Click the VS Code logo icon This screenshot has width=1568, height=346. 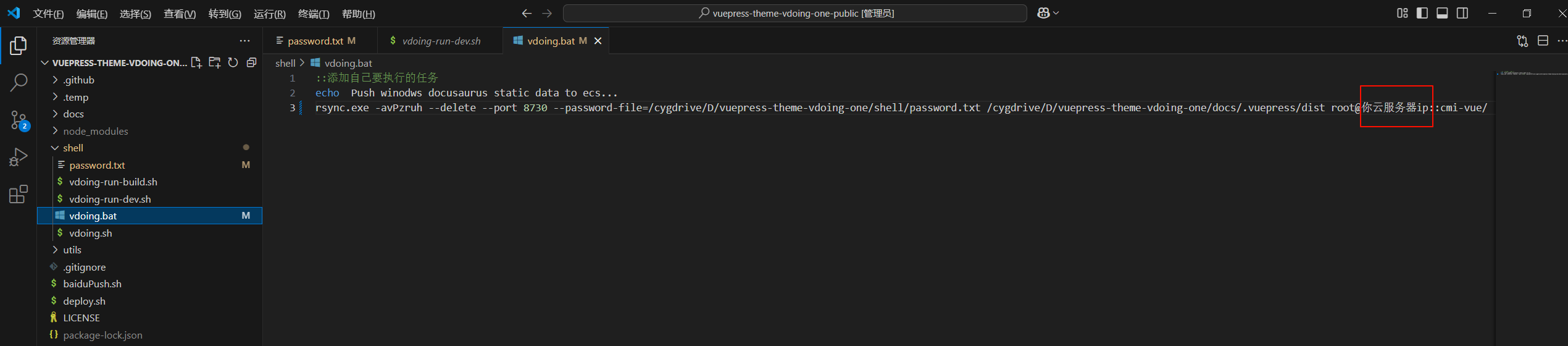14,13
